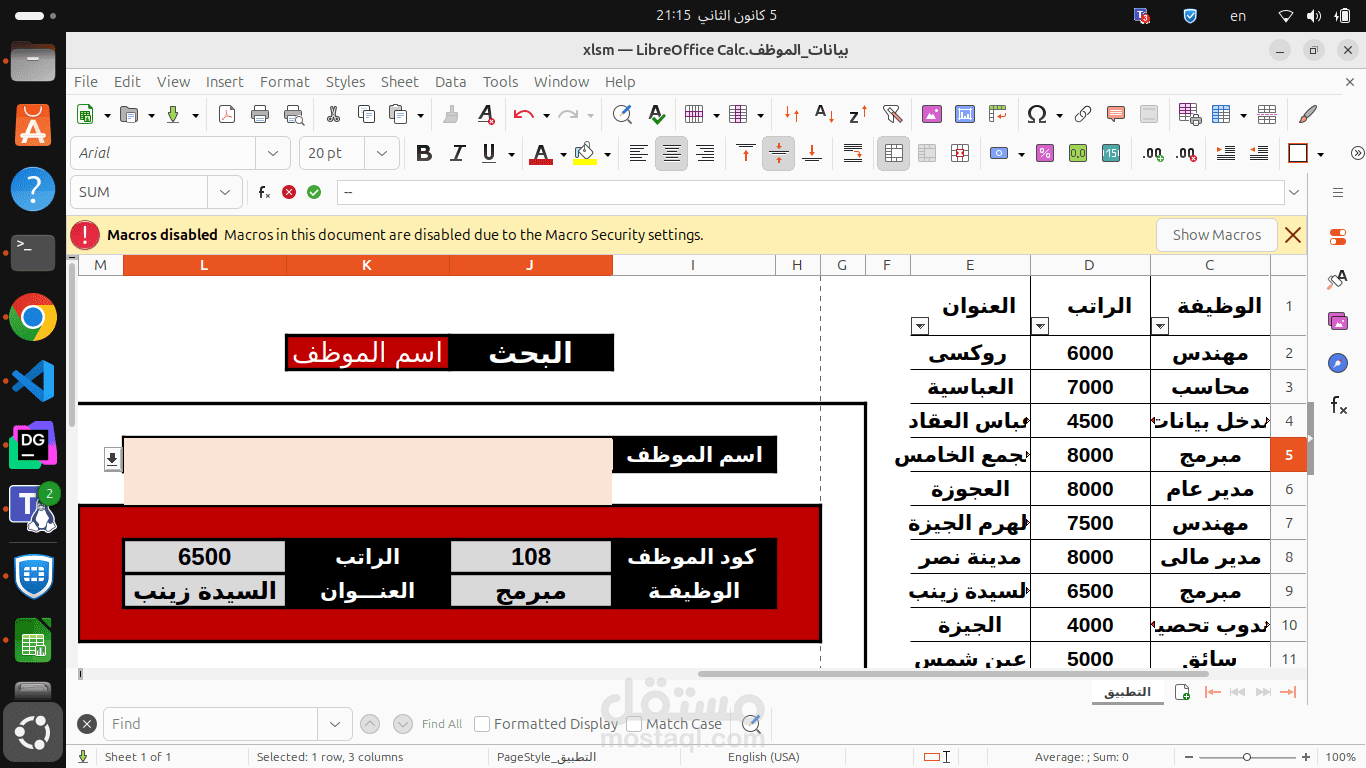
Task: Toggle italic formatting
Action: 457,153
